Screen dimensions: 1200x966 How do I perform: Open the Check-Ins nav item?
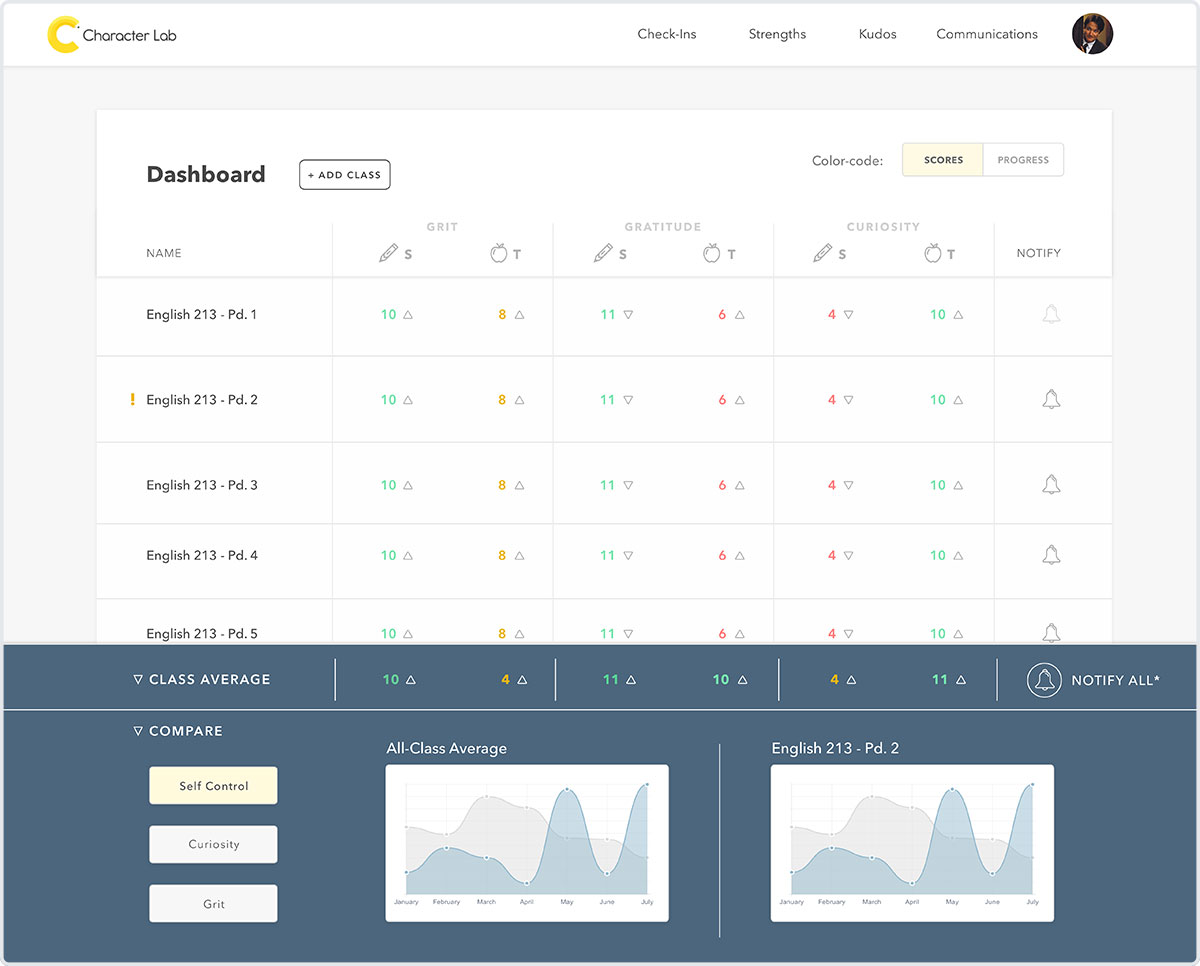[667, 34]
